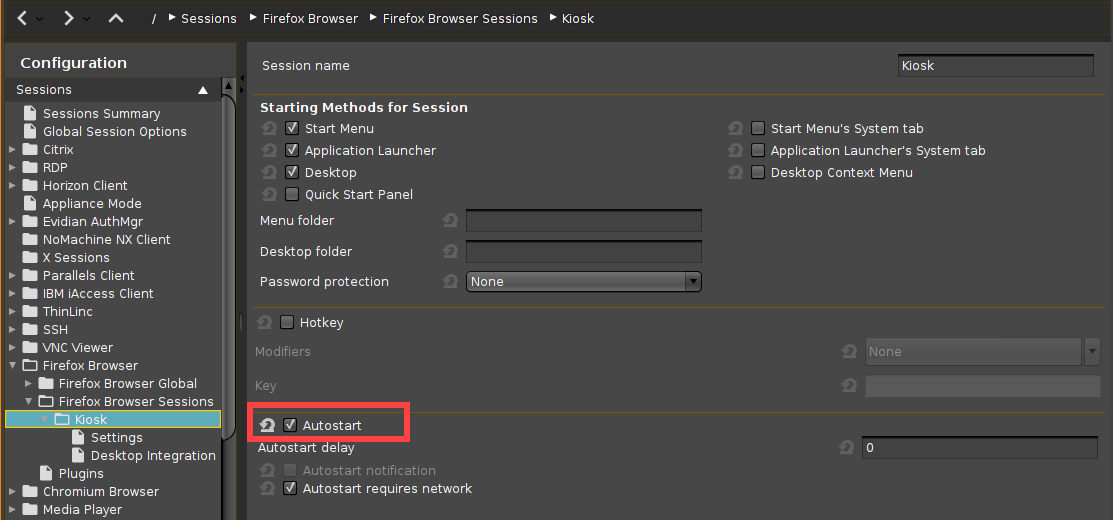Toggle the Hotkey checkbox
1113x520 pixels.
288,323
